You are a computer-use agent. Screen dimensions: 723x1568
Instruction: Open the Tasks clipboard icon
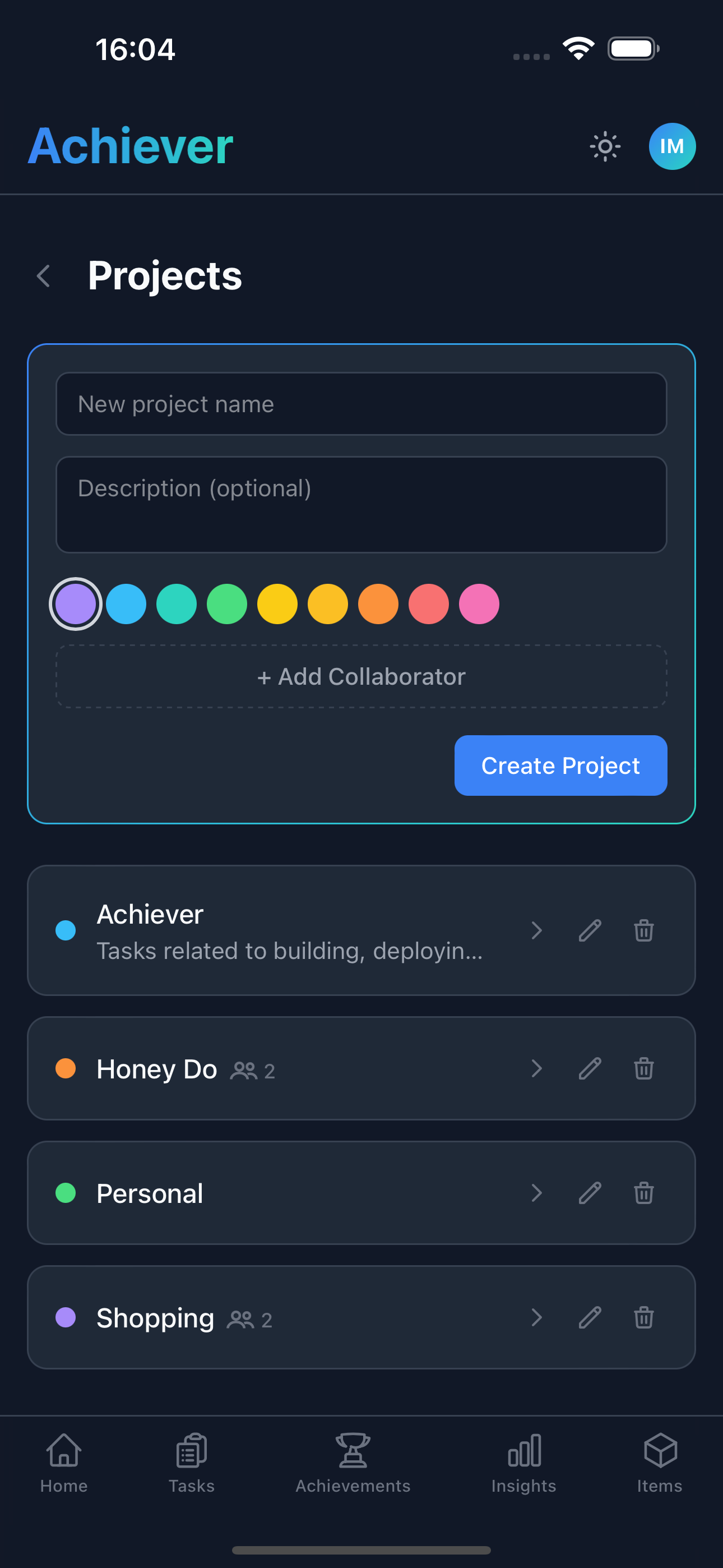pyautogui.click(x=191, y=1451)
